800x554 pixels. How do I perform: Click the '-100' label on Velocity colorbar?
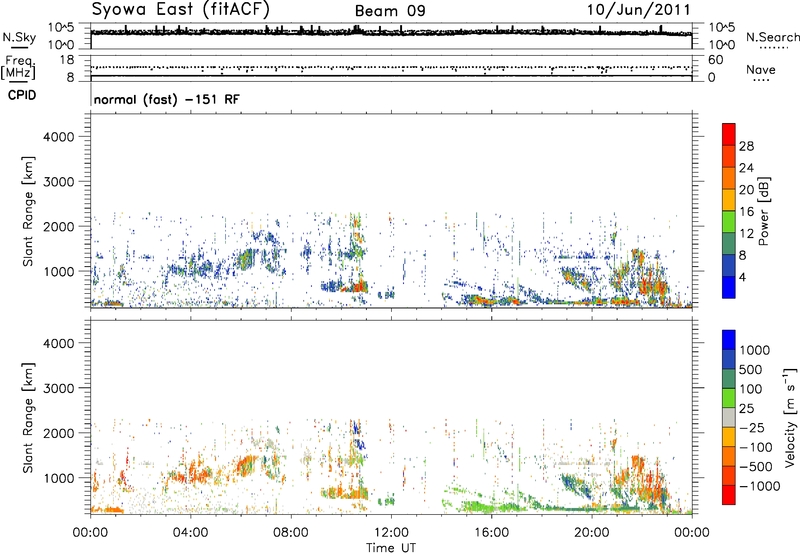point(756,447)
